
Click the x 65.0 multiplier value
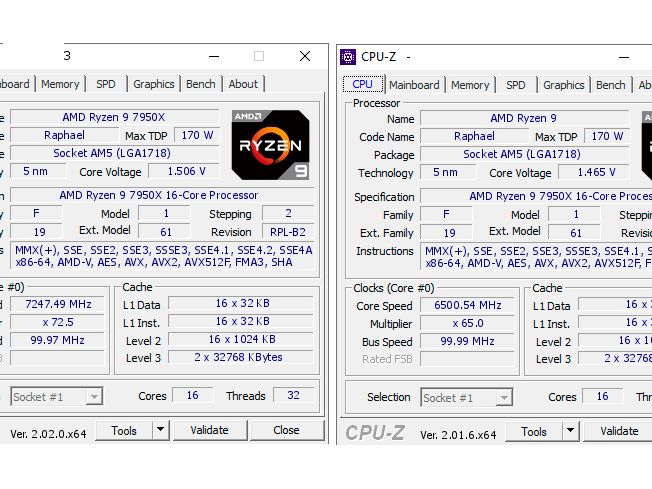467,323
